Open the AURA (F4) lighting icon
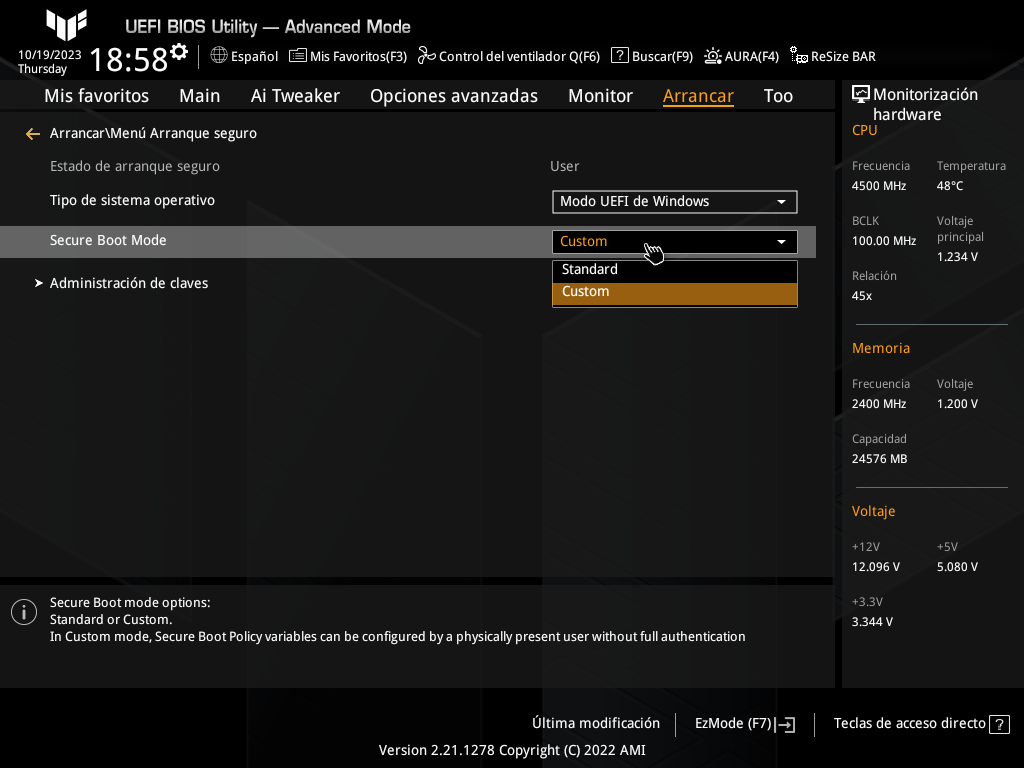 [x=713, y=56]
